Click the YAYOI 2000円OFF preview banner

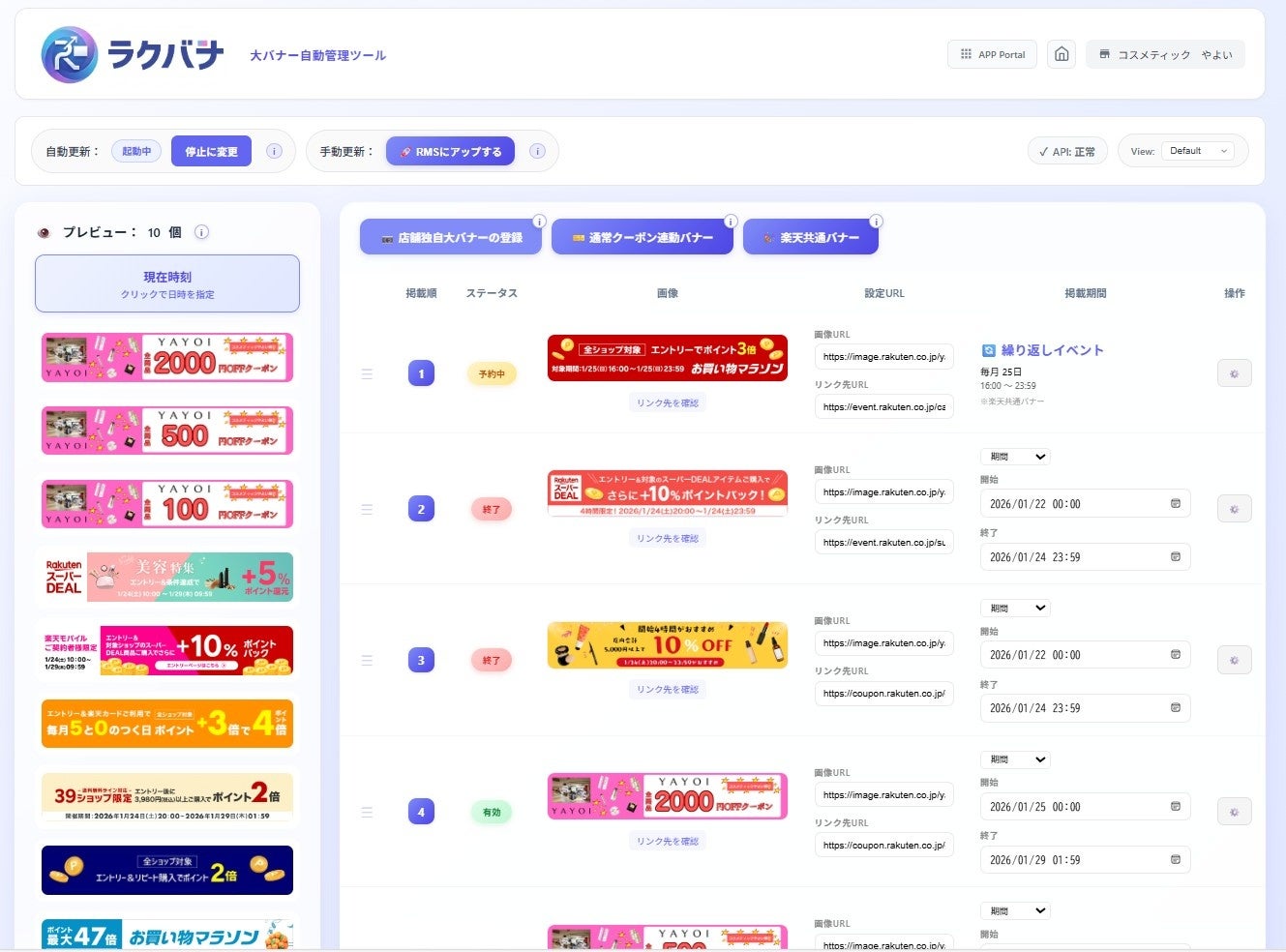pyautogui.click(x=167, y=357)
